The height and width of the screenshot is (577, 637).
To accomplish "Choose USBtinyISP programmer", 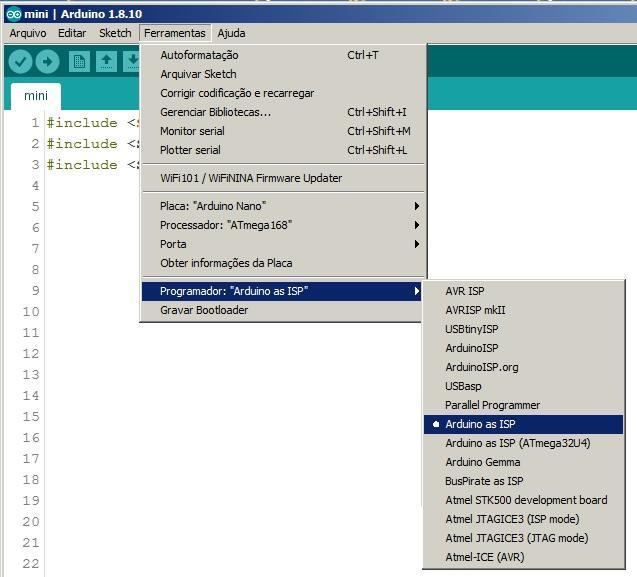I will (x=523, y=329).
